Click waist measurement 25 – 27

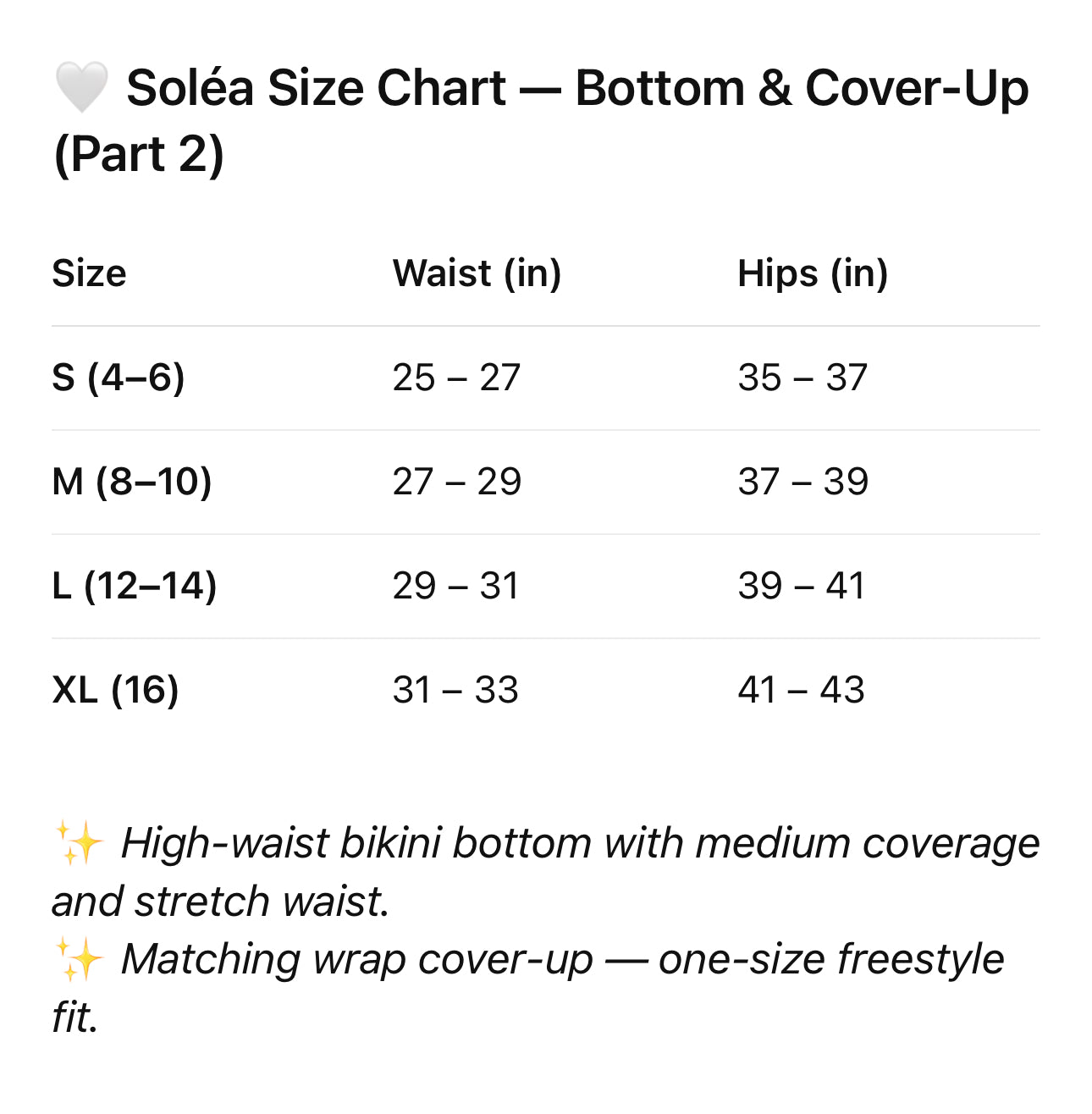[456, 378]
